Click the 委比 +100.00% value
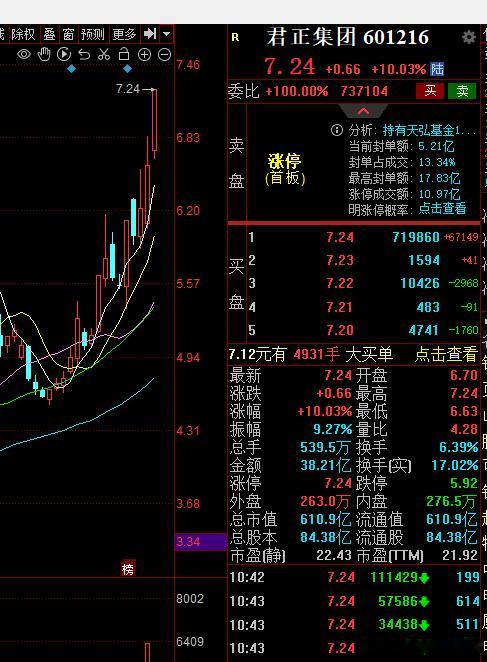Image resolution: width=487 pixels, height=662 pixels. (297, 91)
